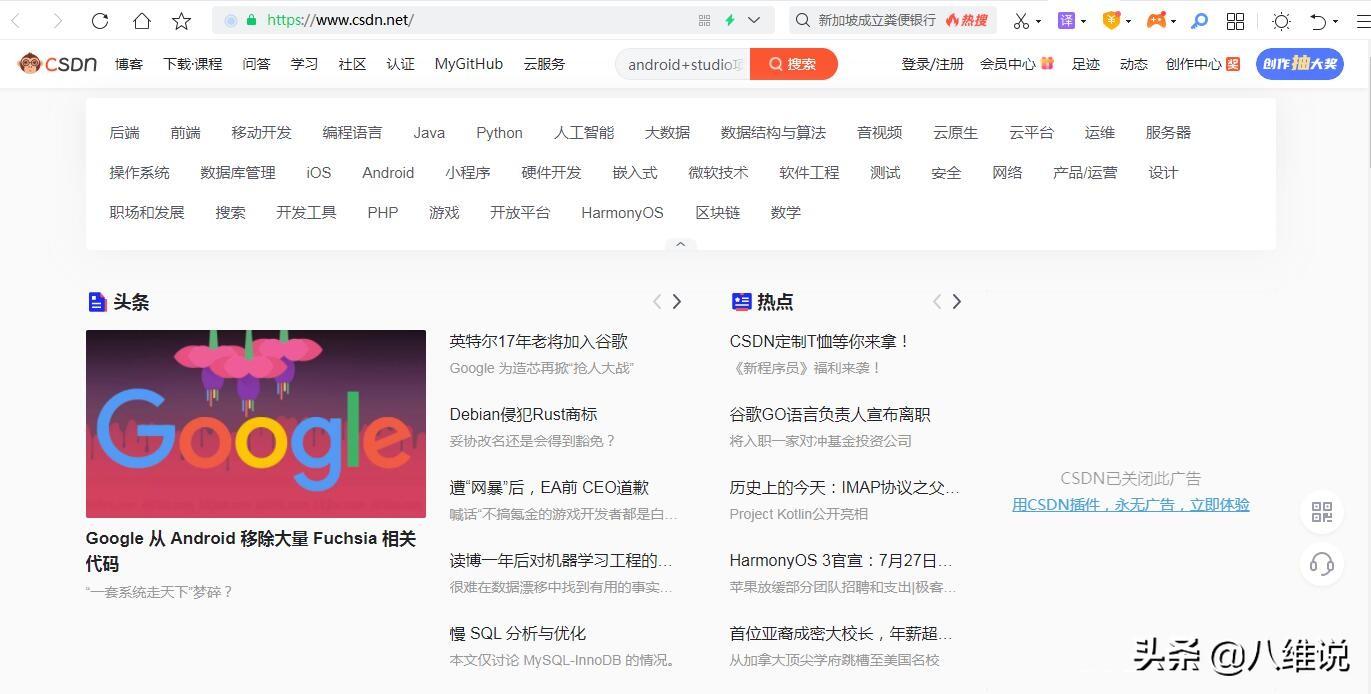
Task: Click the sidebar QR code icon
Action: (1322, 513)
